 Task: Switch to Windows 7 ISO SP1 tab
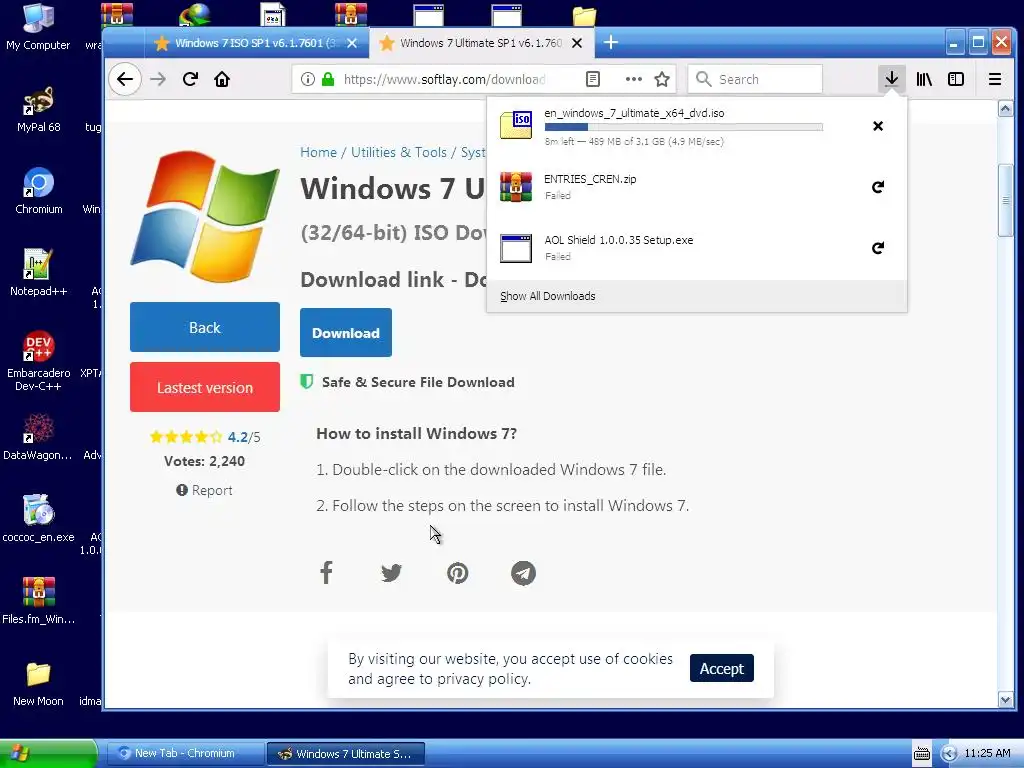(255, 43)
